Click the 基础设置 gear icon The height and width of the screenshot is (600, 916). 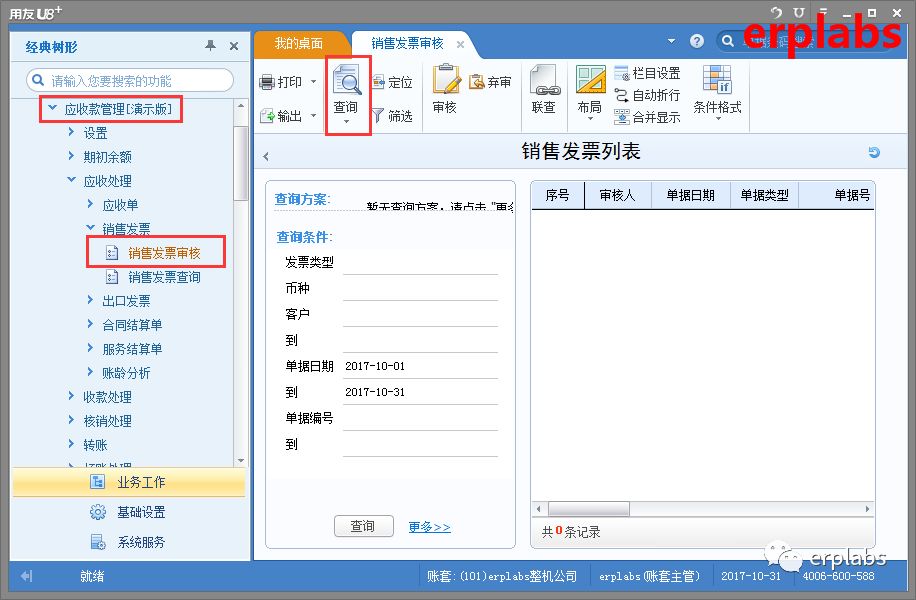click(x=98, y=512)
